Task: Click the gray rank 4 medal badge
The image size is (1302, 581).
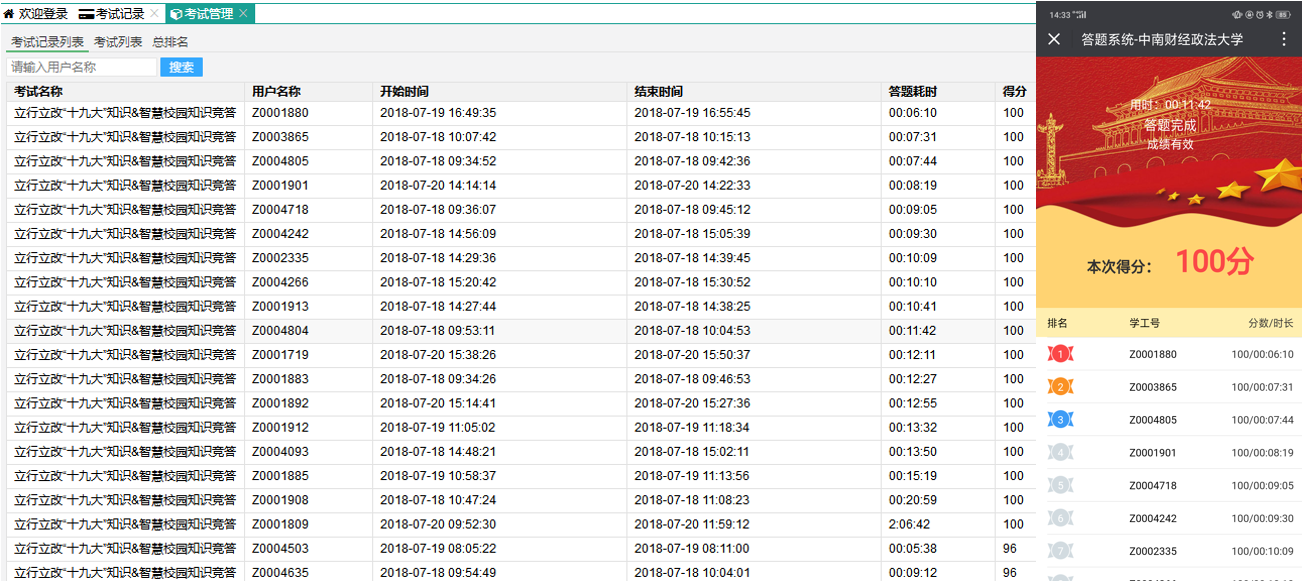Action: 1060,453
